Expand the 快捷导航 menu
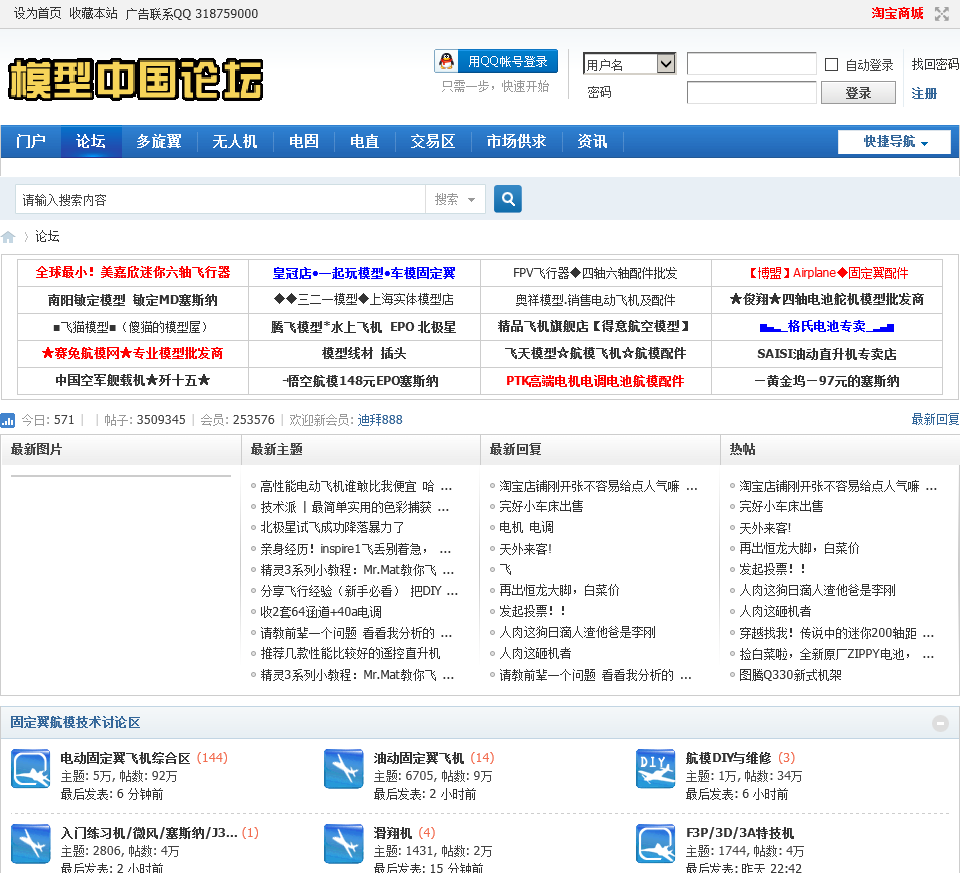This screenshot has width=960, height=873. 894,142
